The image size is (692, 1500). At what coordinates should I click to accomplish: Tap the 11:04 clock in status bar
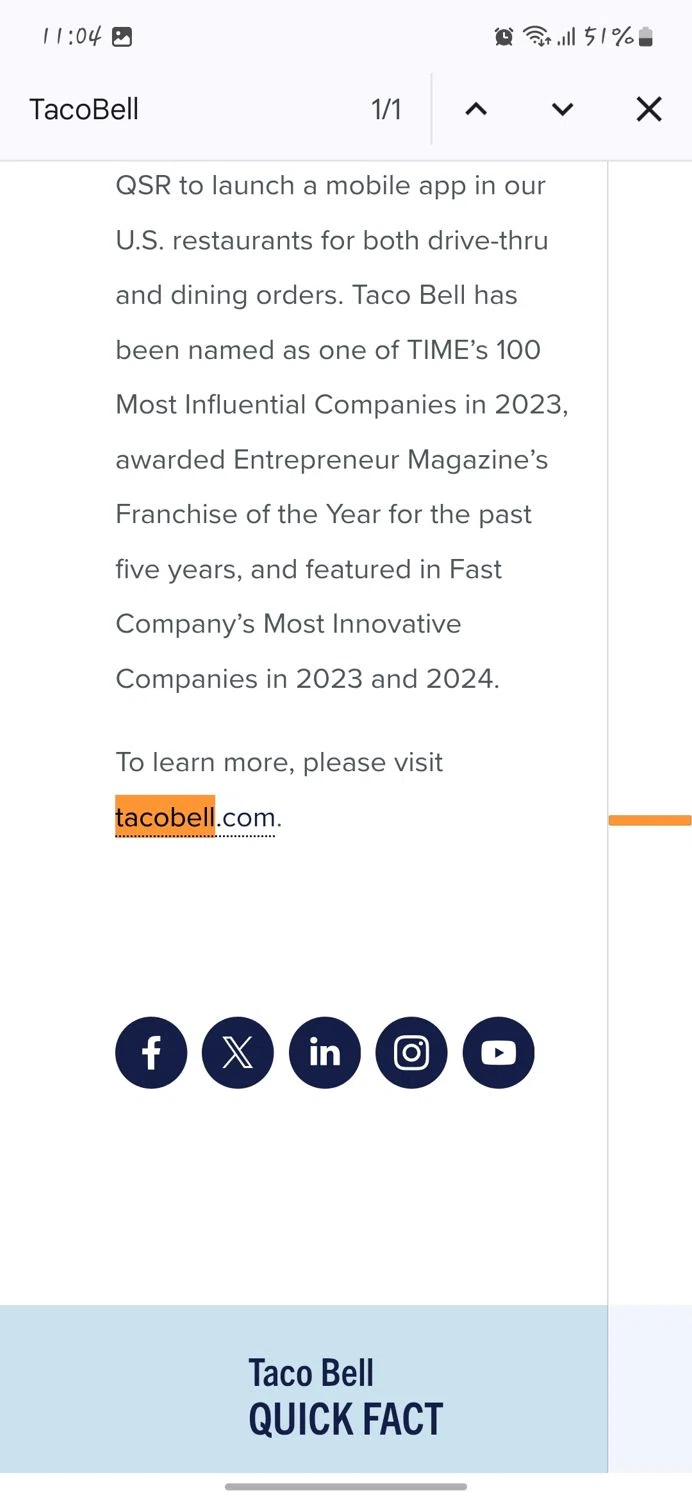71,38
